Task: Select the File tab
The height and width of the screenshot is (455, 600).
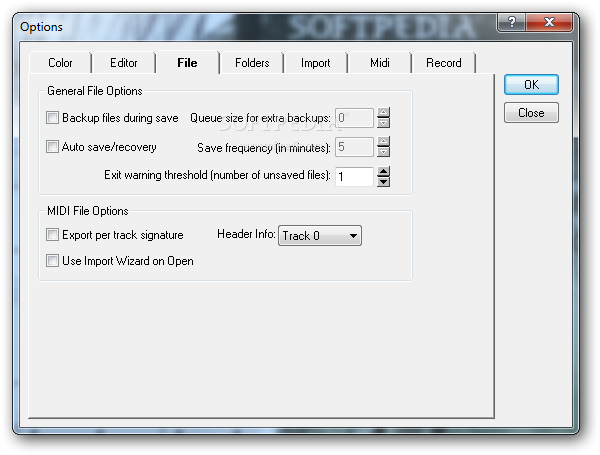Action: click(187, 62)
